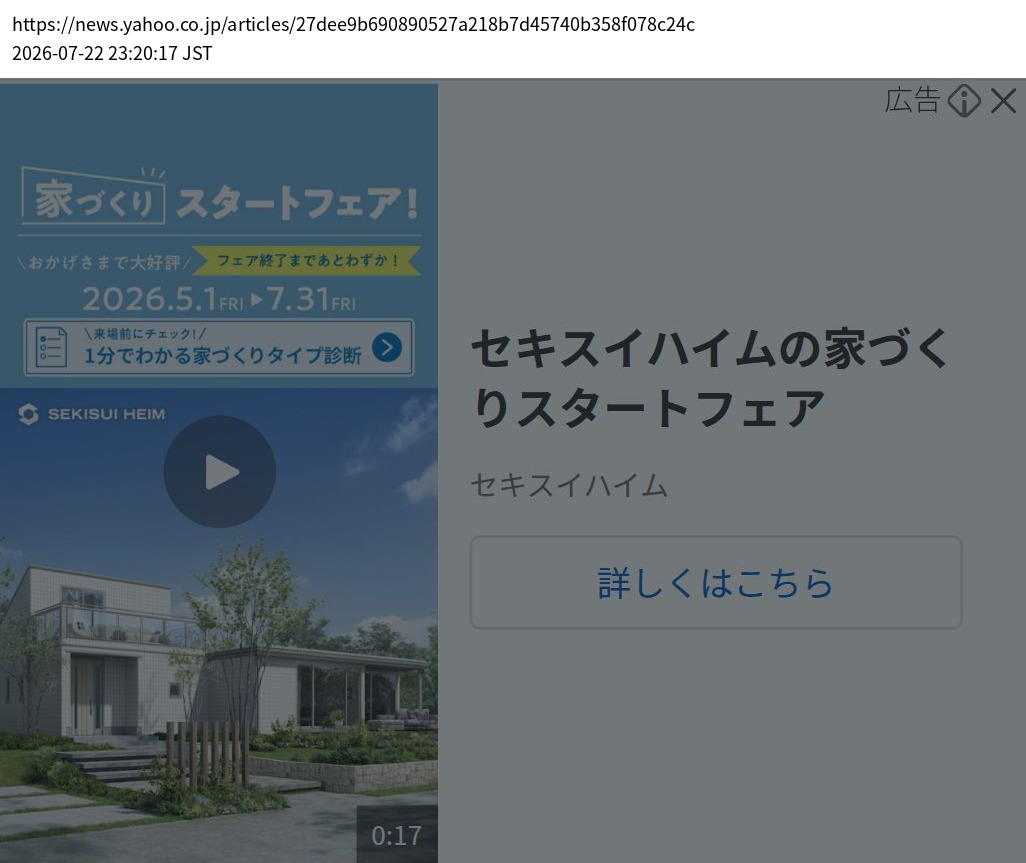Play the Sekisui Heim video ad
Screen dimensions: 1026x863
(219, 472)
